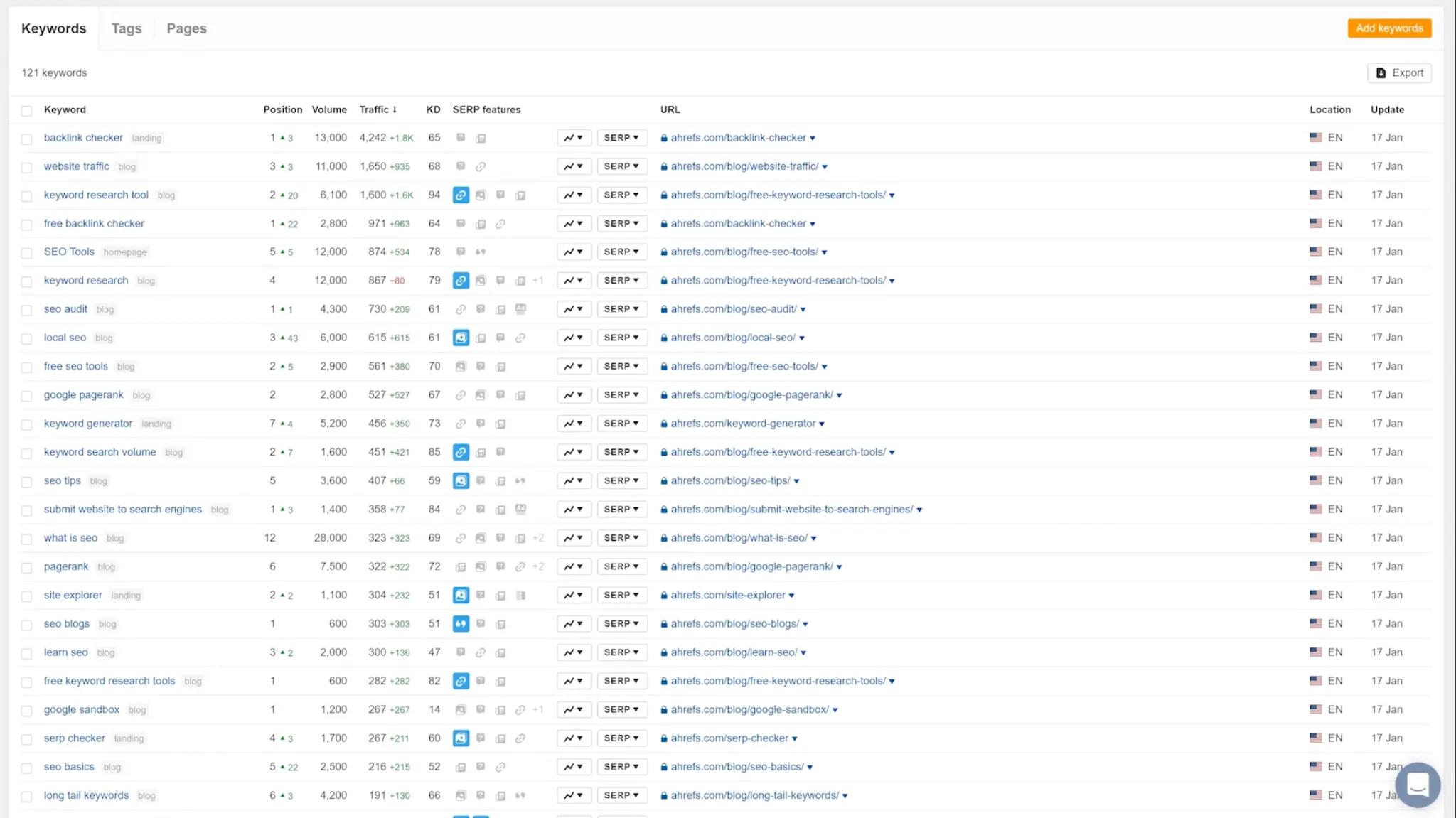Image resolution: width=1456 pixels, height=818 pixels.
Task: Click the submit website to search engines keyword
Action: click(123, 509)
